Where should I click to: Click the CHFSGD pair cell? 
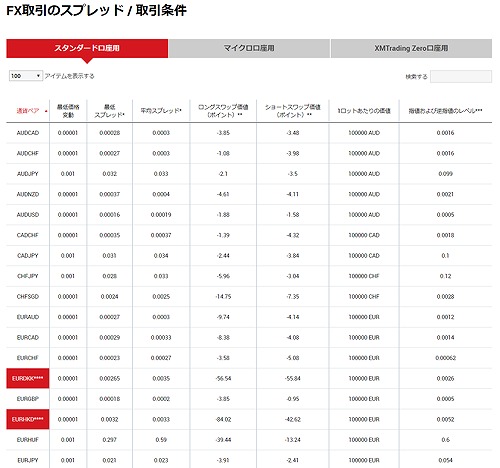pos(28,297)
